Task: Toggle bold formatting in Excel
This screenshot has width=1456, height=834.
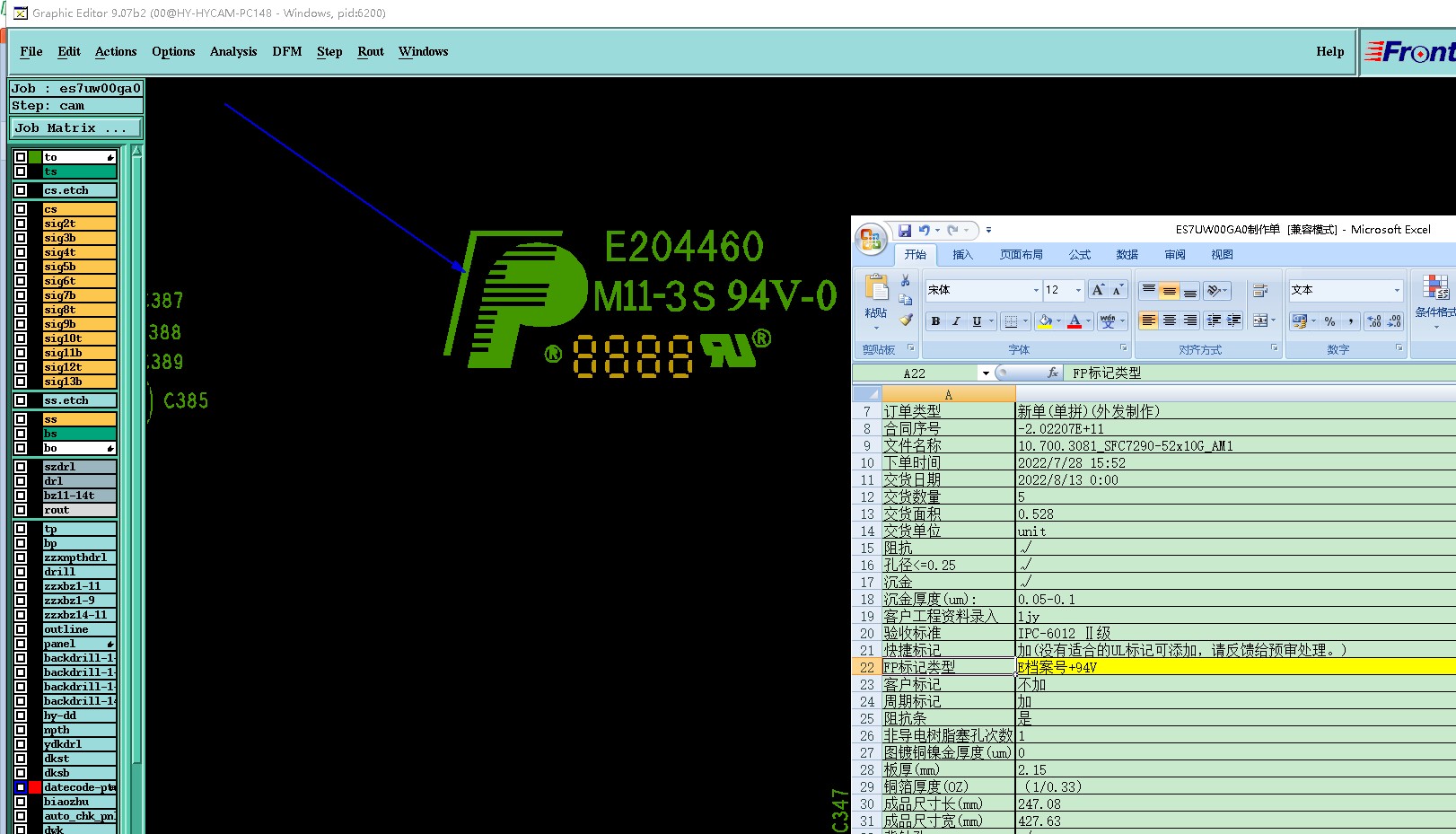Action: (x=935, y=321)
